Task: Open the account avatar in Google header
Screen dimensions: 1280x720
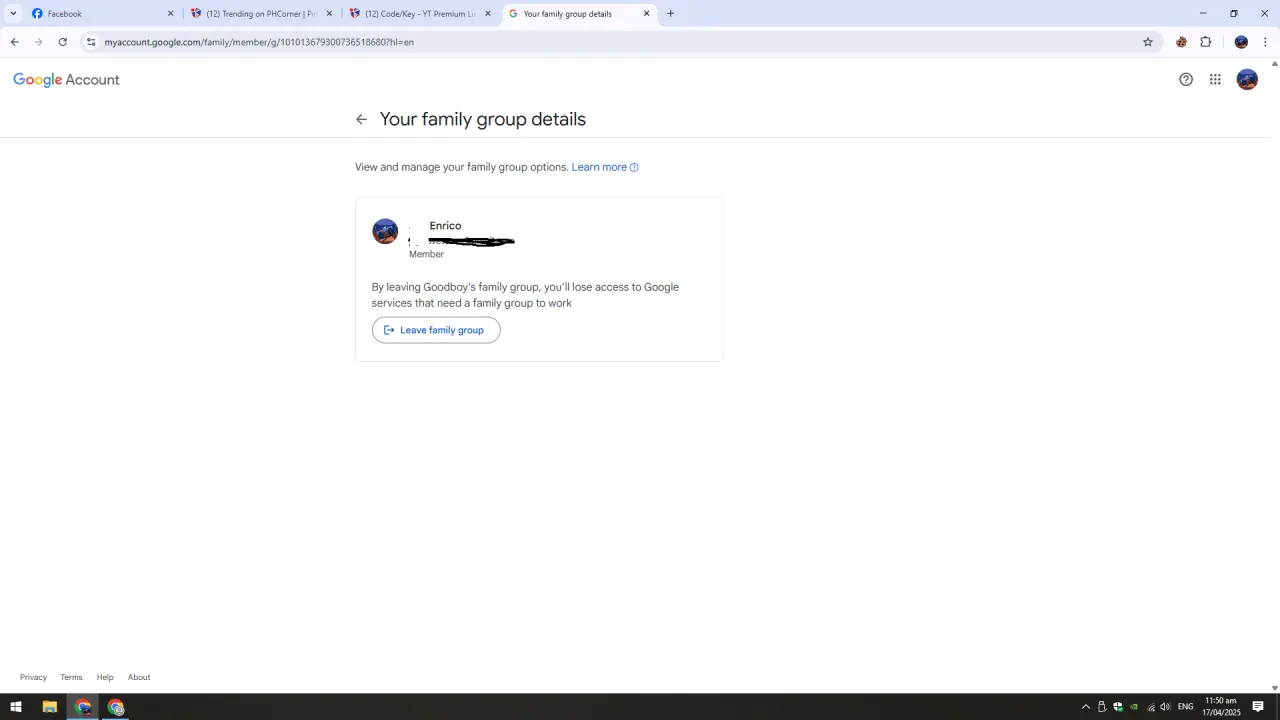Action: [1247, 80]
